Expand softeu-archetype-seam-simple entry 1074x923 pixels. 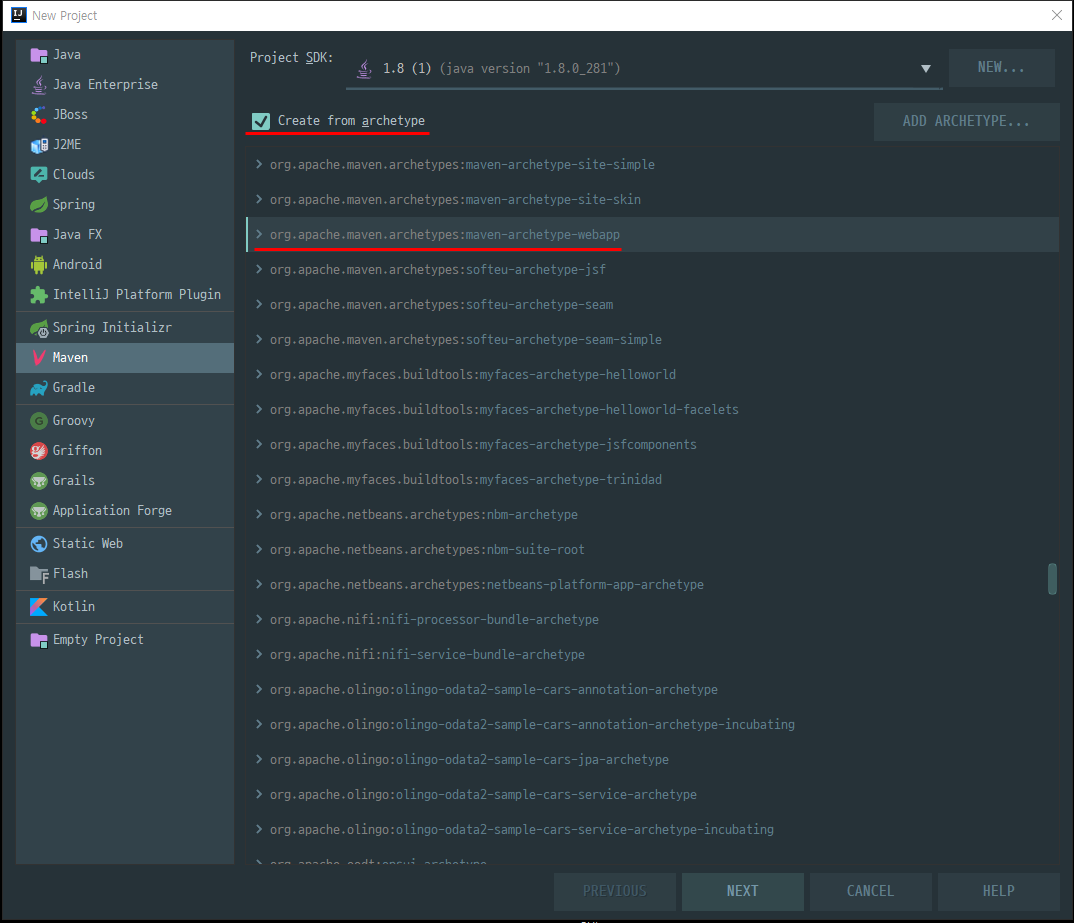point(259,339)
